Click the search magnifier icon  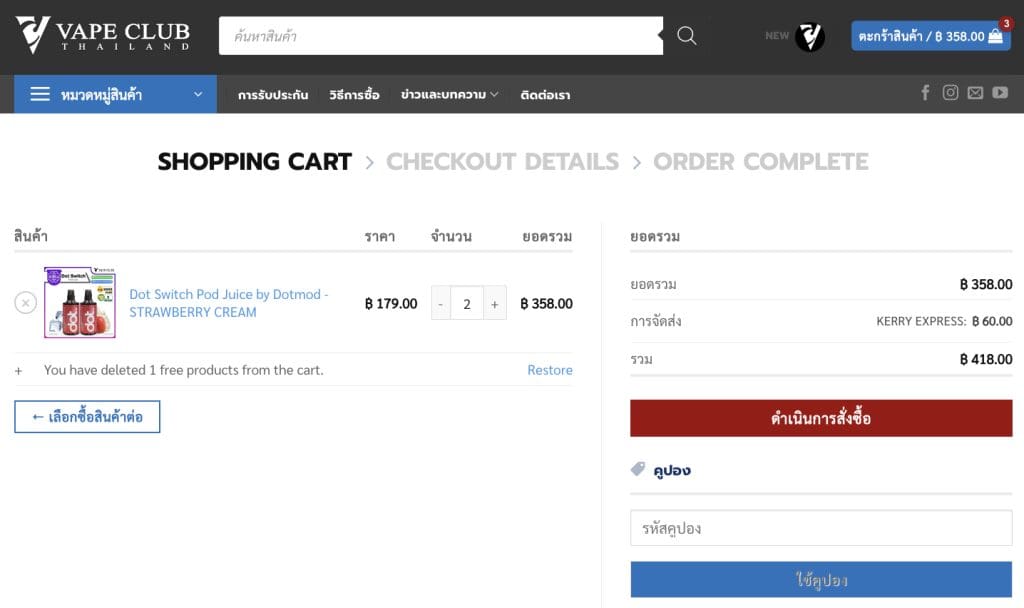687,36
